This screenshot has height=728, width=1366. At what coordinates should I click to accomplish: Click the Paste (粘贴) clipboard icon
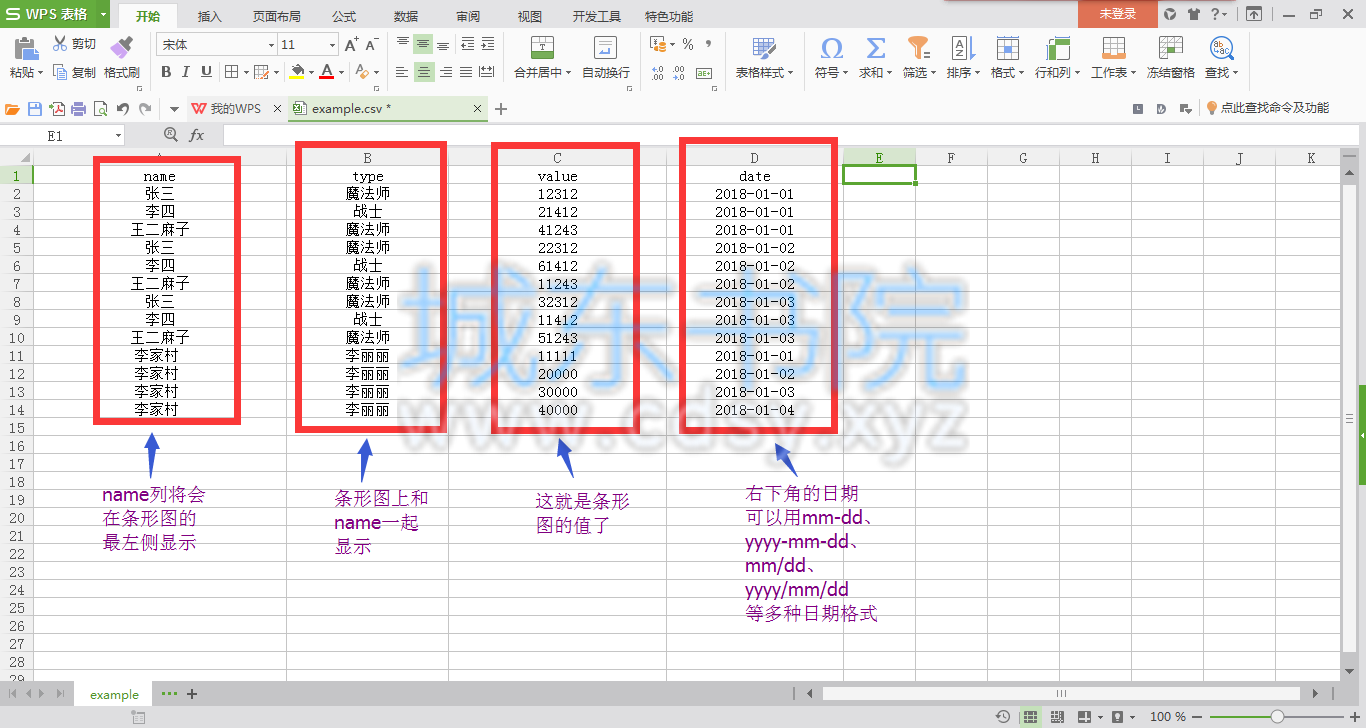coord(26,48)
